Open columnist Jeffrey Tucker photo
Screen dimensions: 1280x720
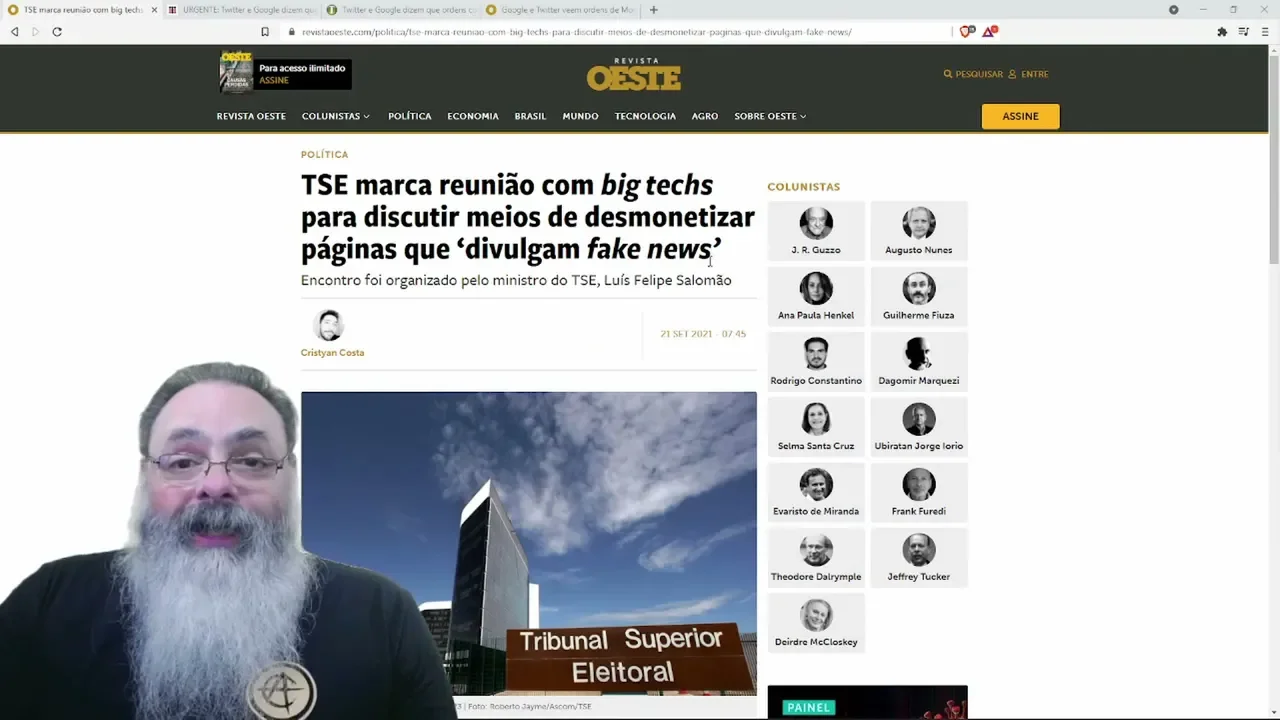[919, 550]
